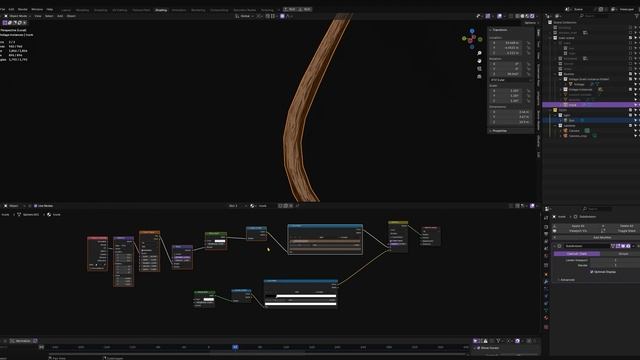Image resolution: width=640 pixels, height=360 pixels.
Task: Toggle Show Seconds checkbox in timeline
Action: coord(478,348)
